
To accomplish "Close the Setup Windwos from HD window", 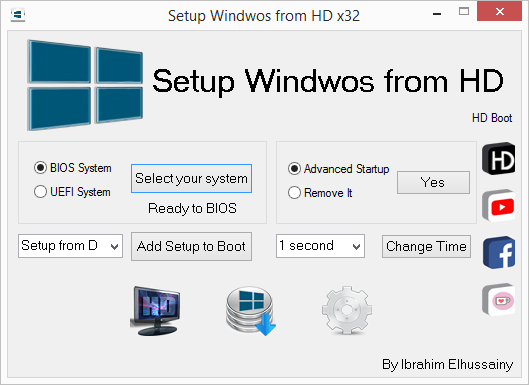I will (x=500, y=12).
